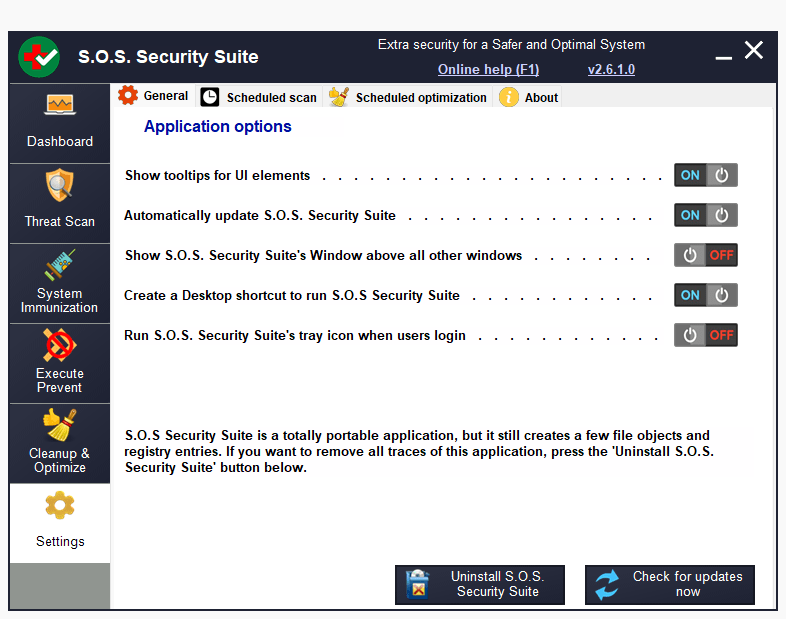Click the 'S.O.S. Security Suite' title text

tap(168, 57)
